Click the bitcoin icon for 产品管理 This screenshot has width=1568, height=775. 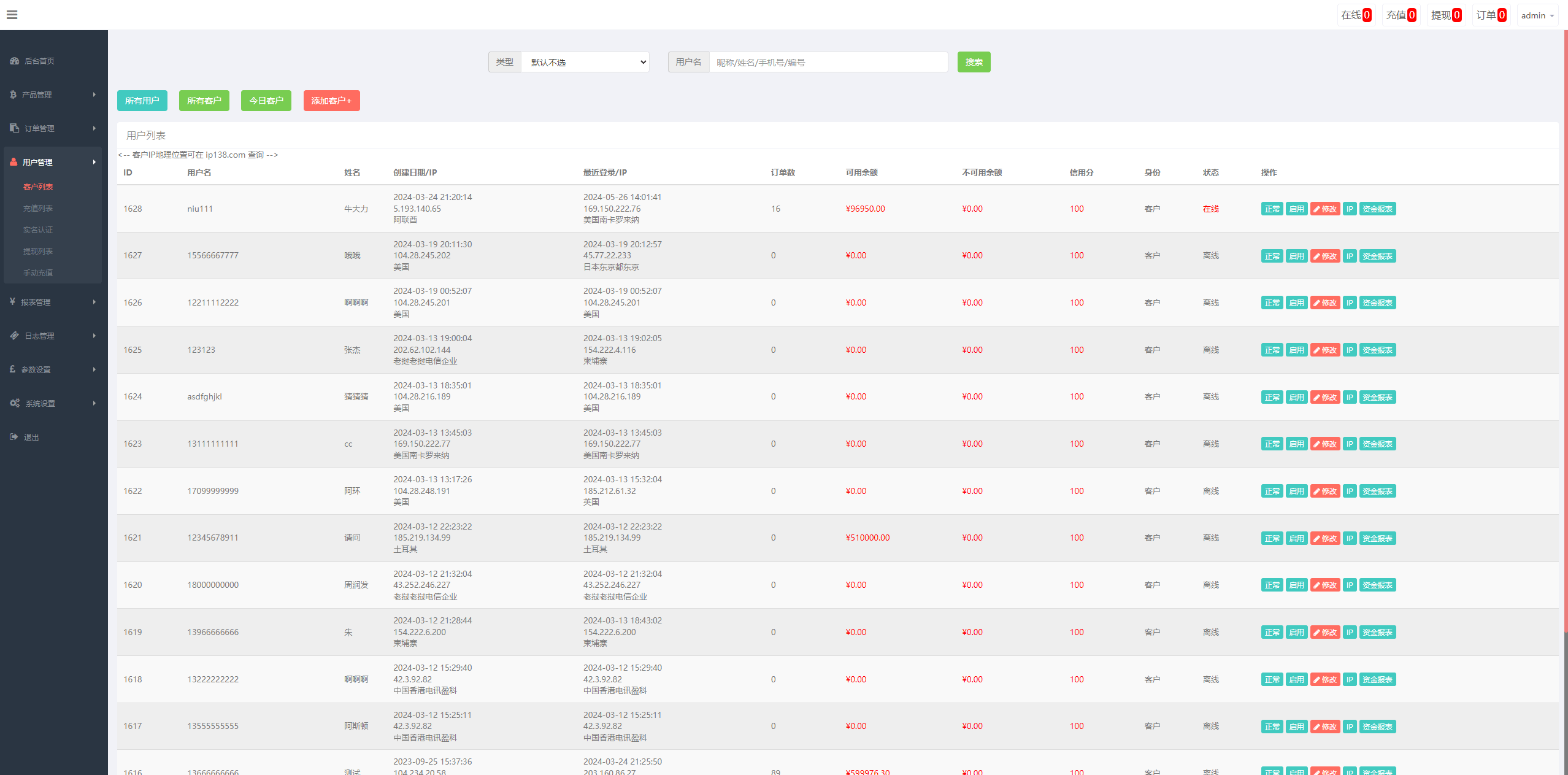point(13,94)
